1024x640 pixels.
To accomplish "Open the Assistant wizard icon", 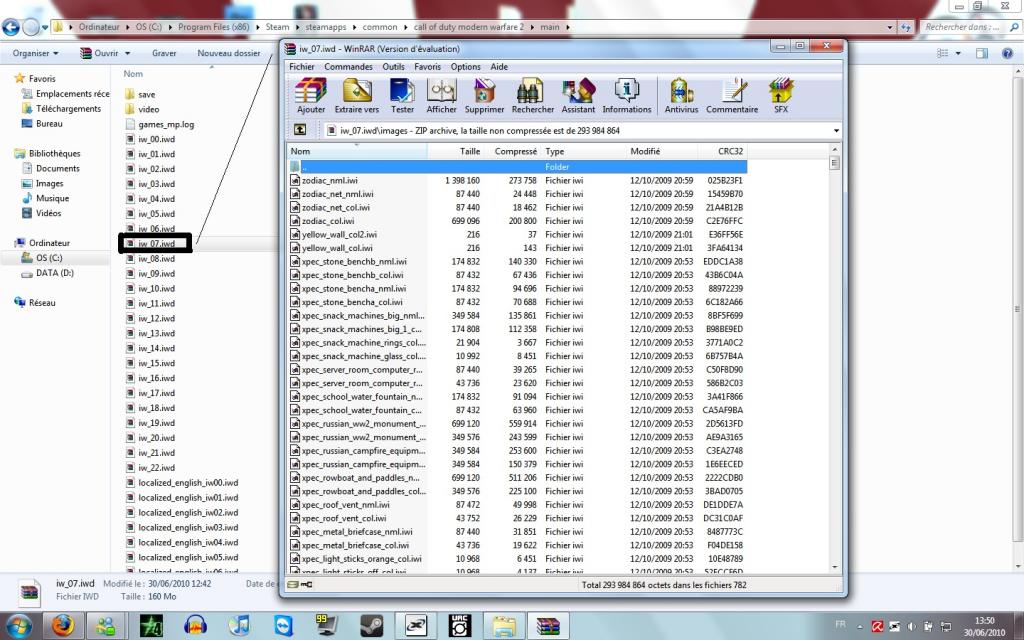I will click(578, 95).
